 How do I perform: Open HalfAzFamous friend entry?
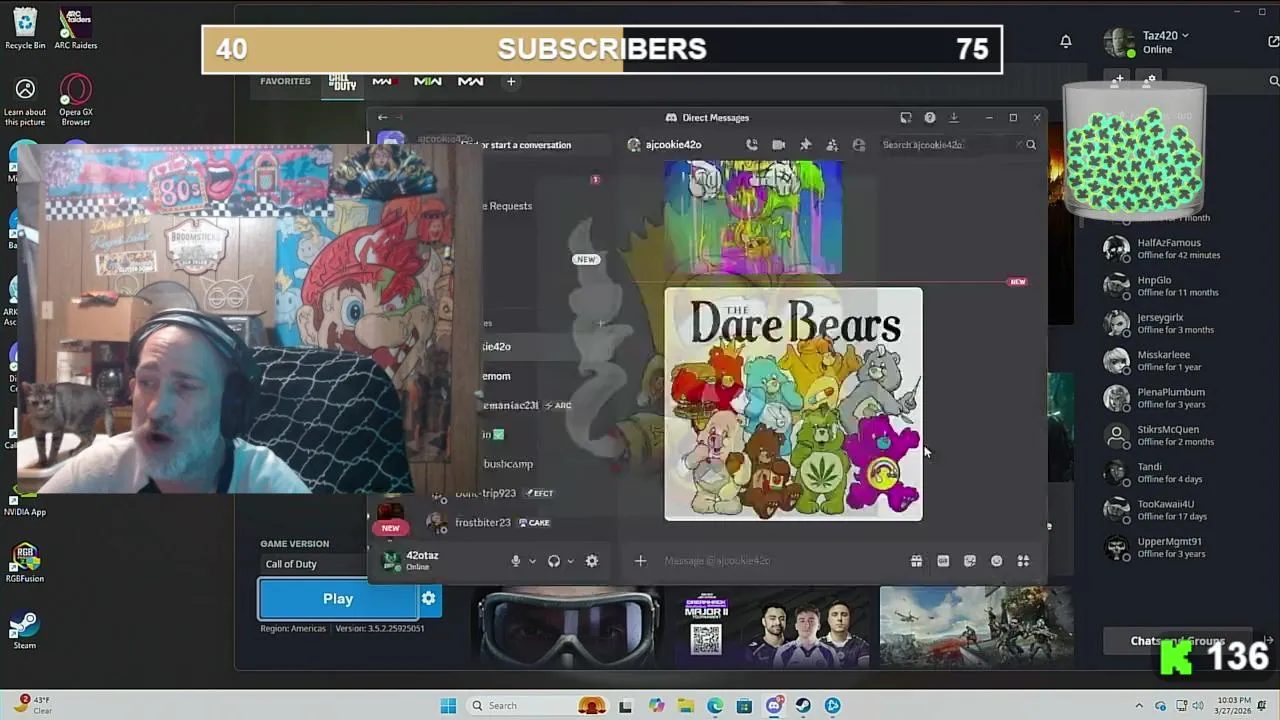pos(1180,248)
